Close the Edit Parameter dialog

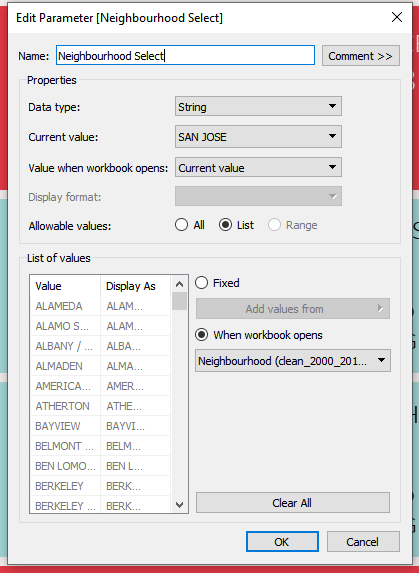[397, 17]
